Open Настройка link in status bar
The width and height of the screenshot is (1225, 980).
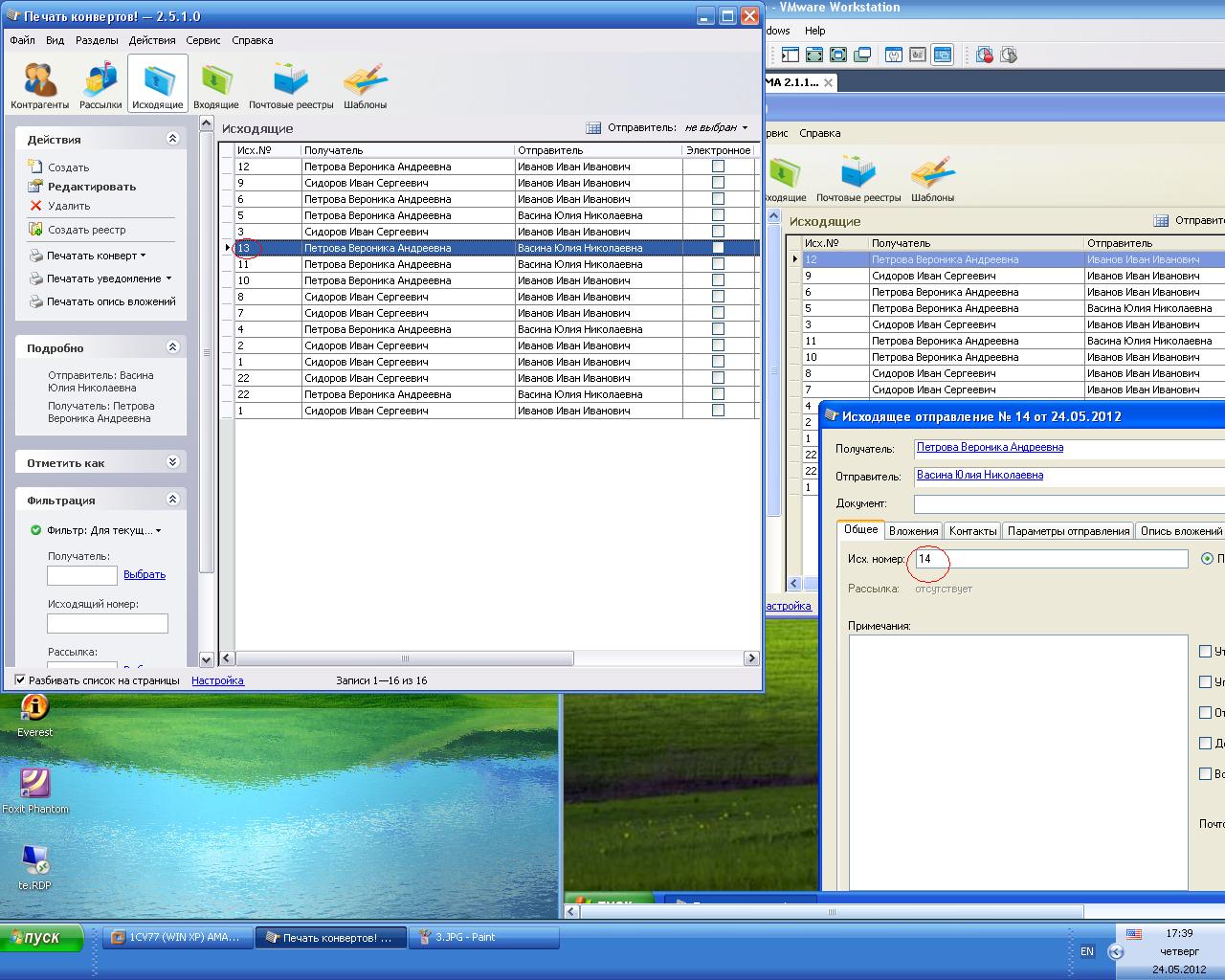point(217,680)
